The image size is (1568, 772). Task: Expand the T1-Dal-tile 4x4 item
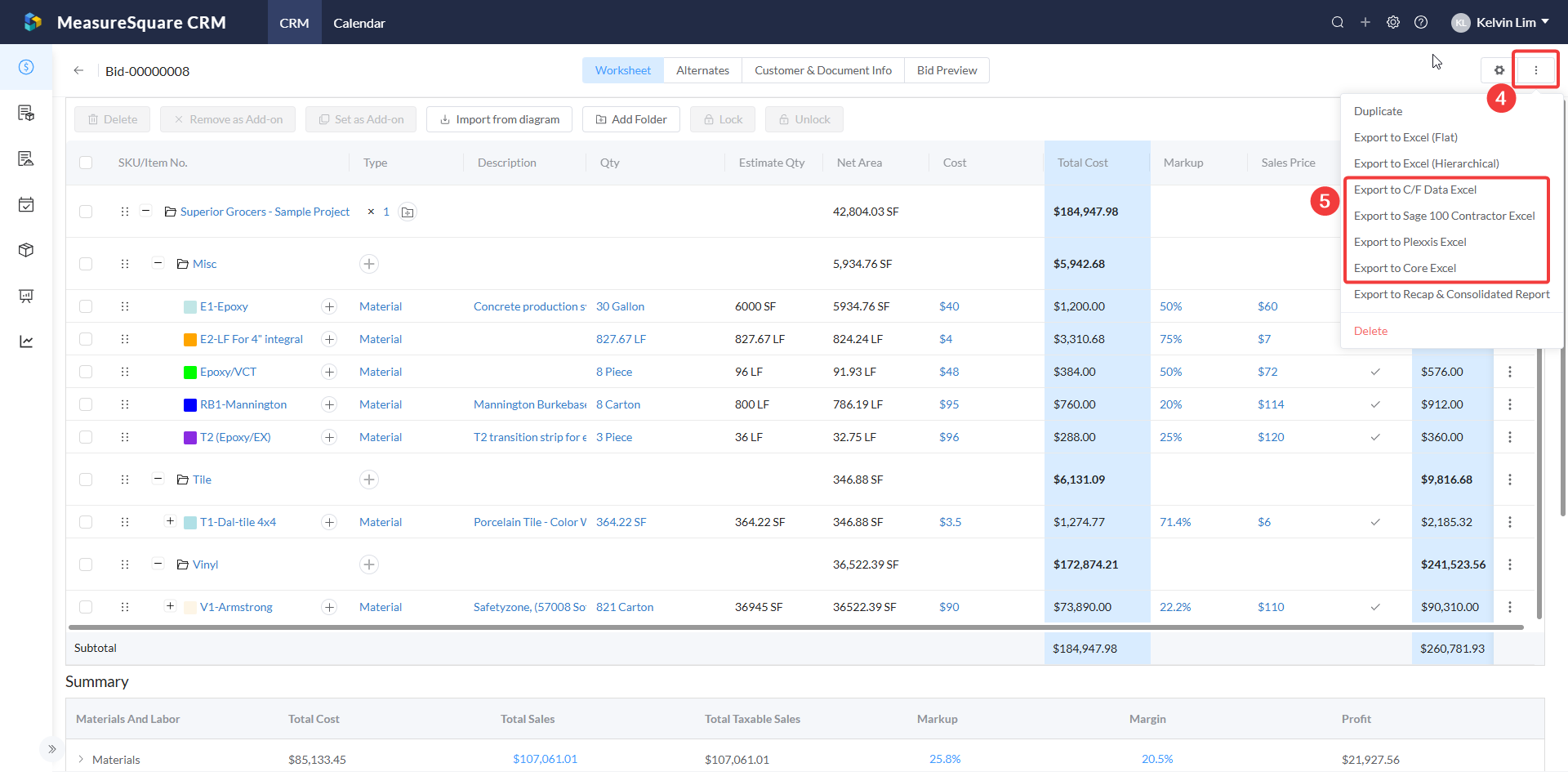(170, 521)
